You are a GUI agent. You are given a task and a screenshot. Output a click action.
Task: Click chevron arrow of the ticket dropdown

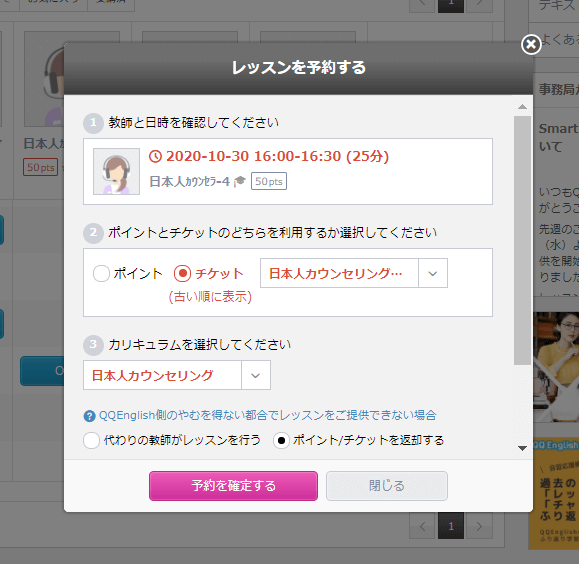(433, 273)
